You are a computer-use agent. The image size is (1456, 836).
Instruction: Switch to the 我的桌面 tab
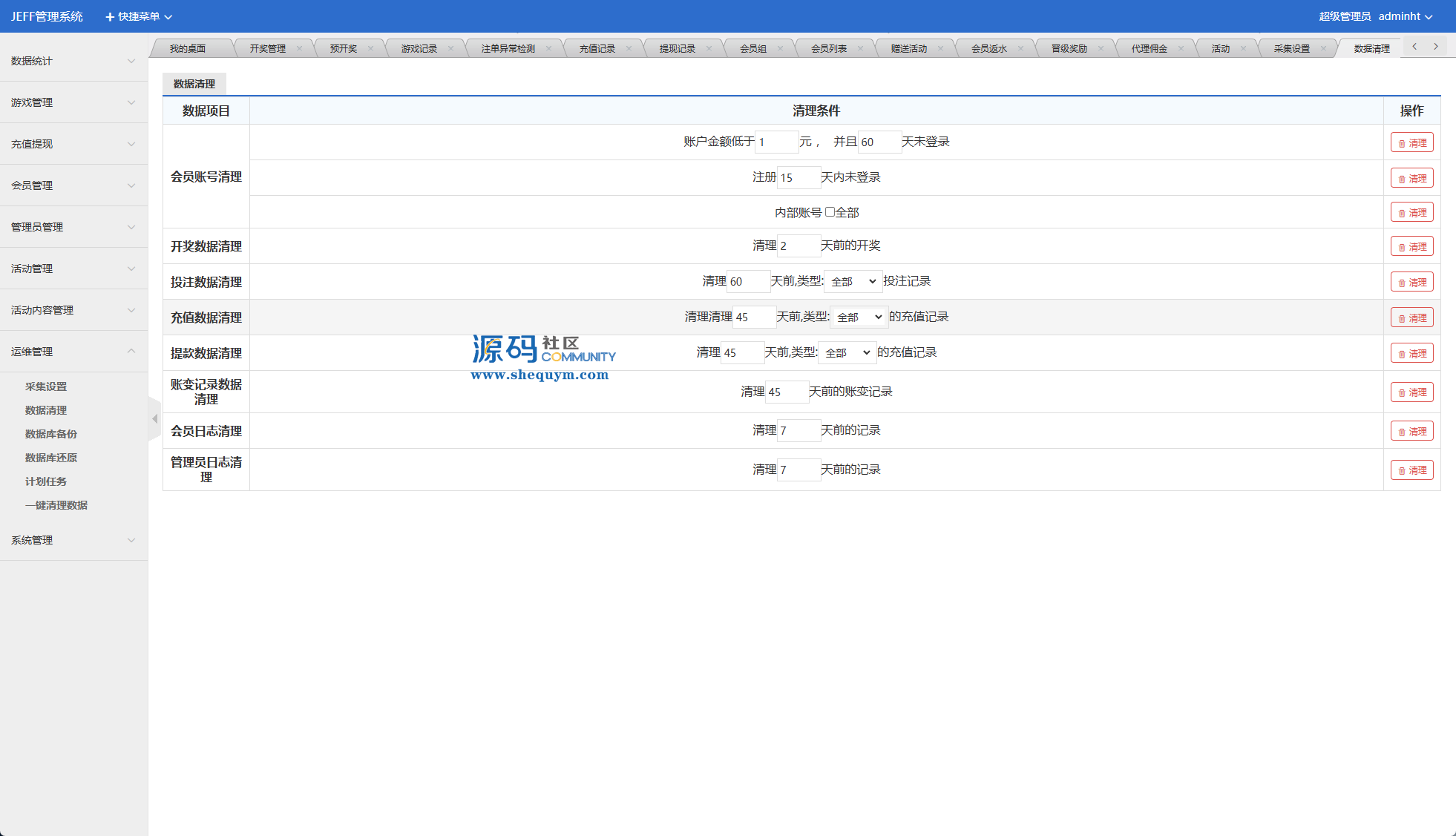tap(187, 48)
